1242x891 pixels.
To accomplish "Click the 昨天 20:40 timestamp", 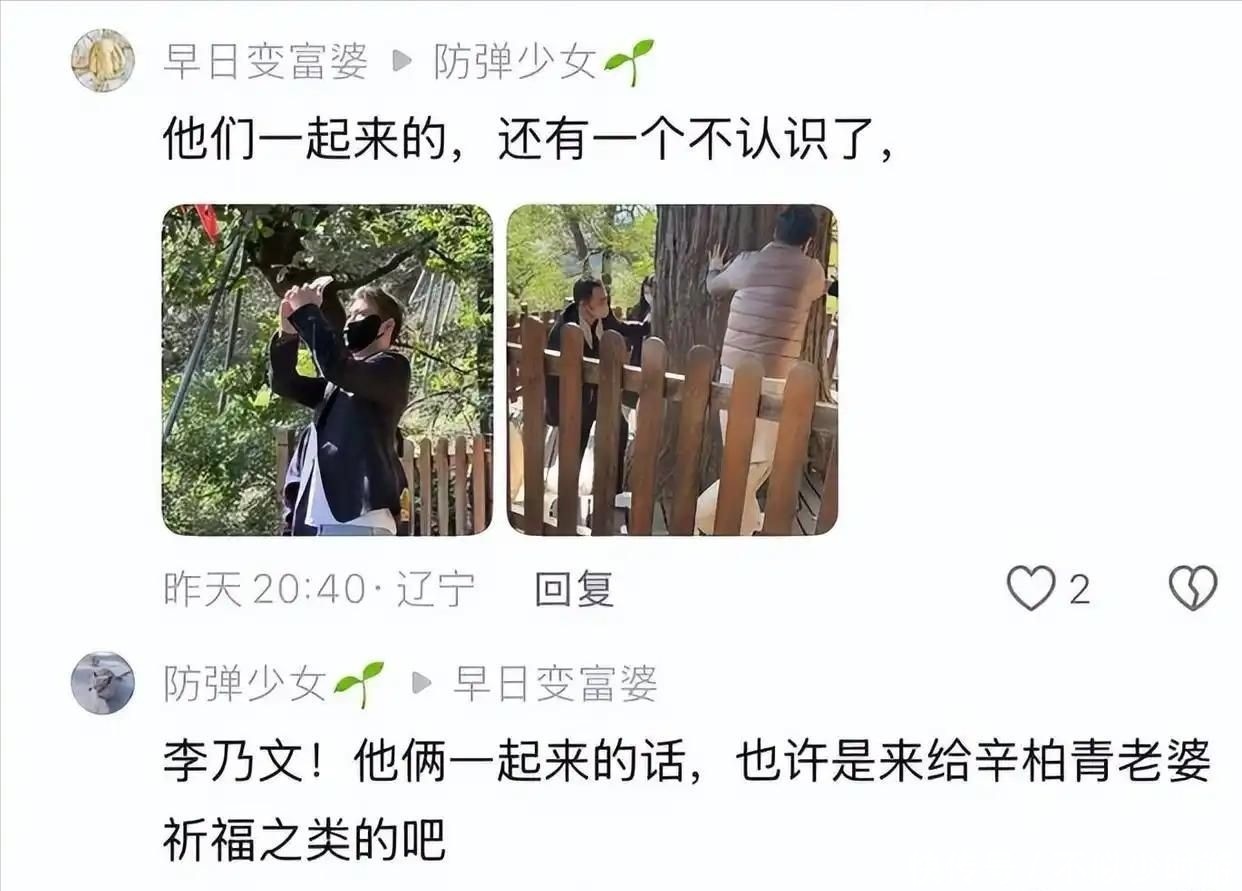I will coord(265,590).
